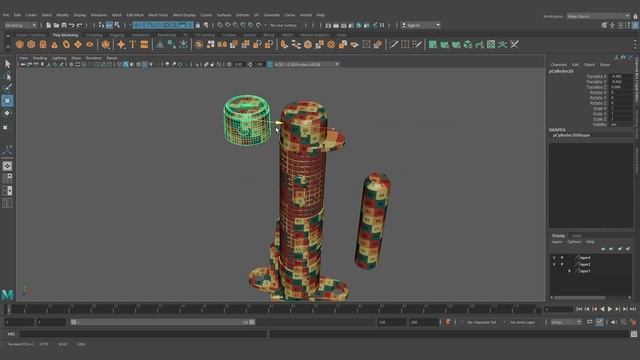Click the polygon Type text tool icon
The height and width of the screenshot is (360, 640).
click(x=133, y=44)
